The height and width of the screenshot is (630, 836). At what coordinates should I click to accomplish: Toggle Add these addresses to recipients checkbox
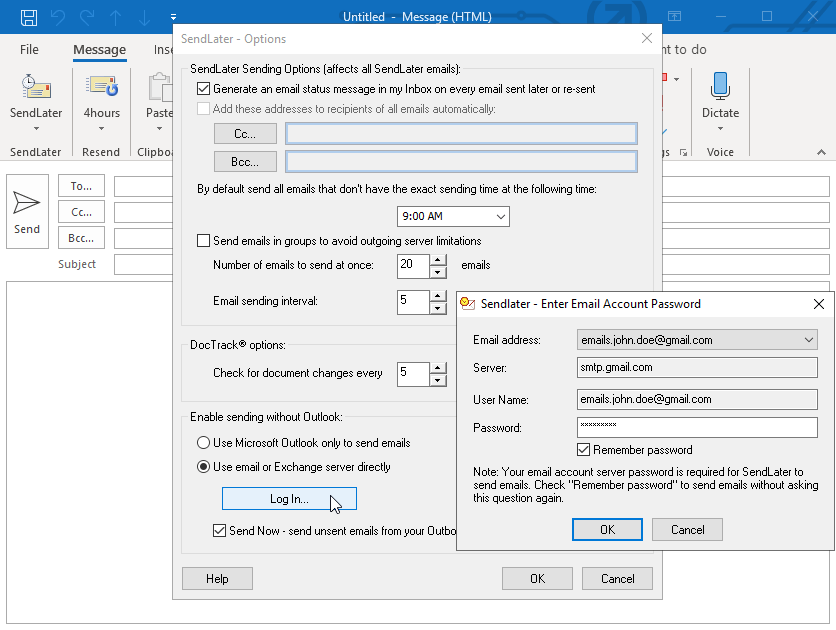[203, 109]
